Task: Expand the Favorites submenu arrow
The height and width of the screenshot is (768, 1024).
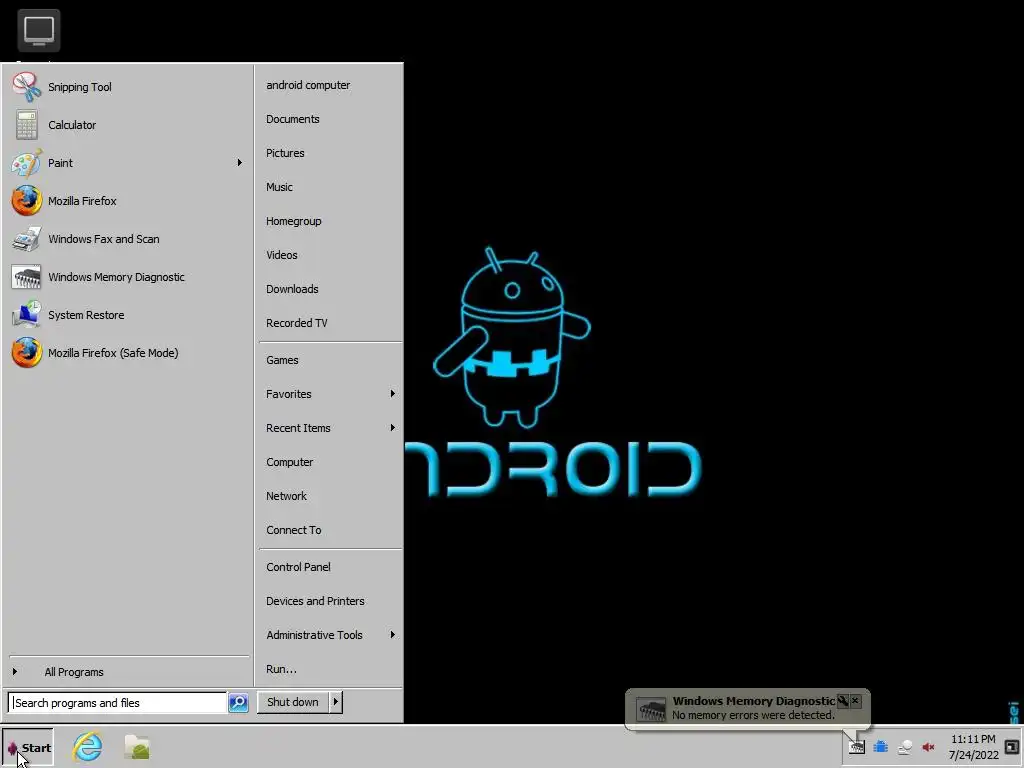Action: click(x=392, y=394)
